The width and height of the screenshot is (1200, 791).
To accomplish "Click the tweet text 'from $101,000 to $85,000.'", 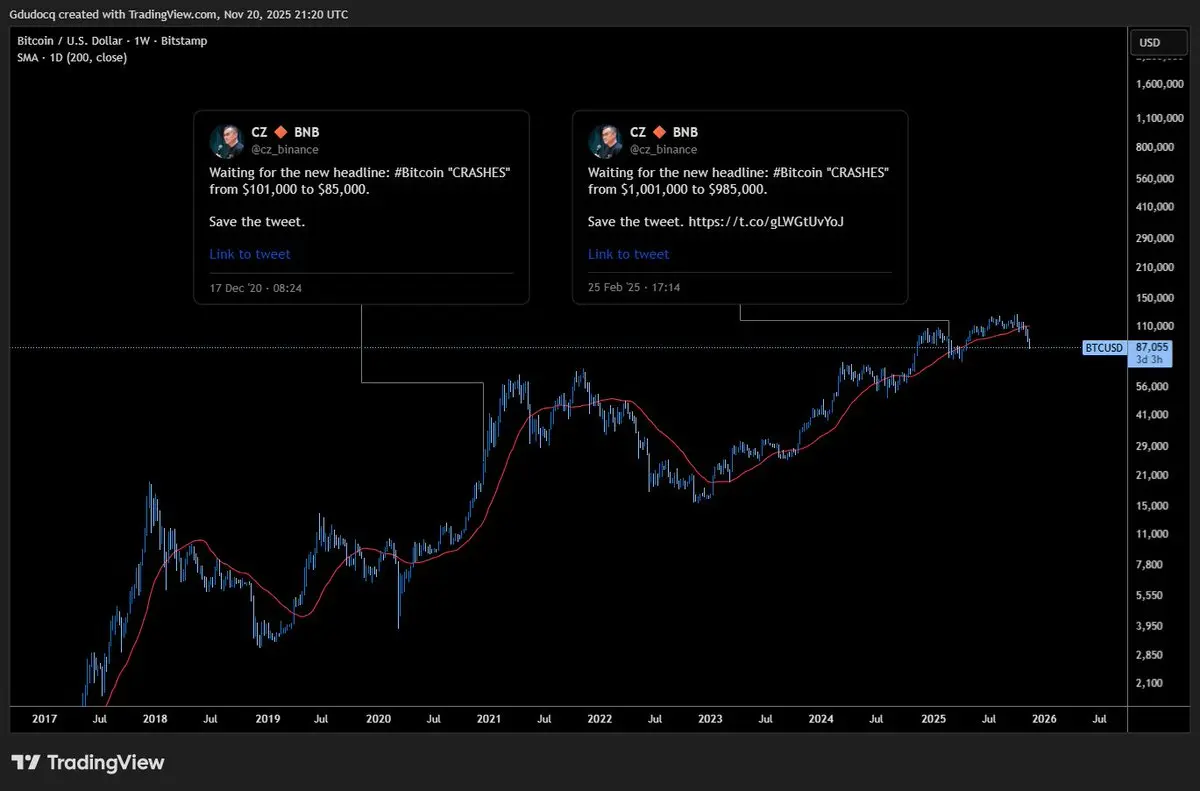I will pyautogui.click(x=289, y=189).
